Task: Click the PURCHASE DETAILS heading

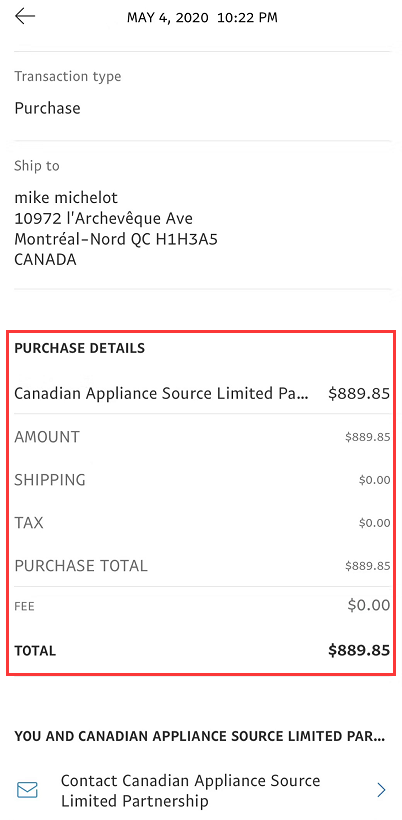Action: tap(79, 348)
